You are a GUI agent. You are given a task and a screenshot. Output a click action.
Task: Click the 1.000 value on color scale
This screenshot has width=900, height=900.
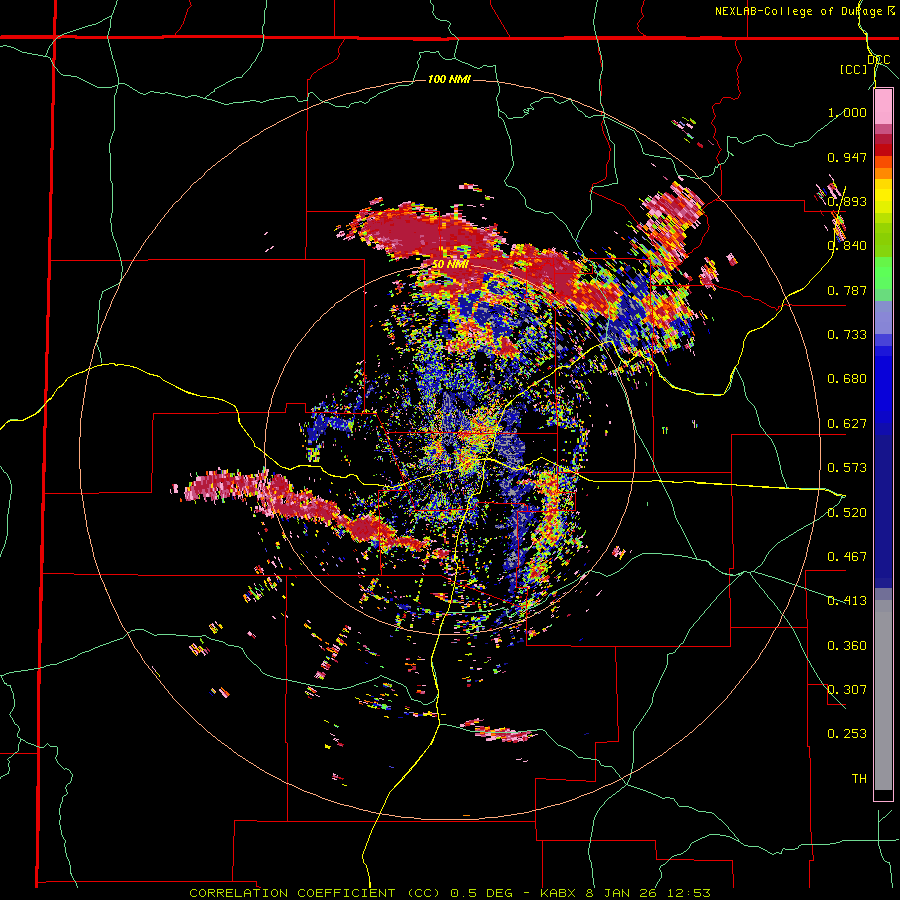pos(847,112)
